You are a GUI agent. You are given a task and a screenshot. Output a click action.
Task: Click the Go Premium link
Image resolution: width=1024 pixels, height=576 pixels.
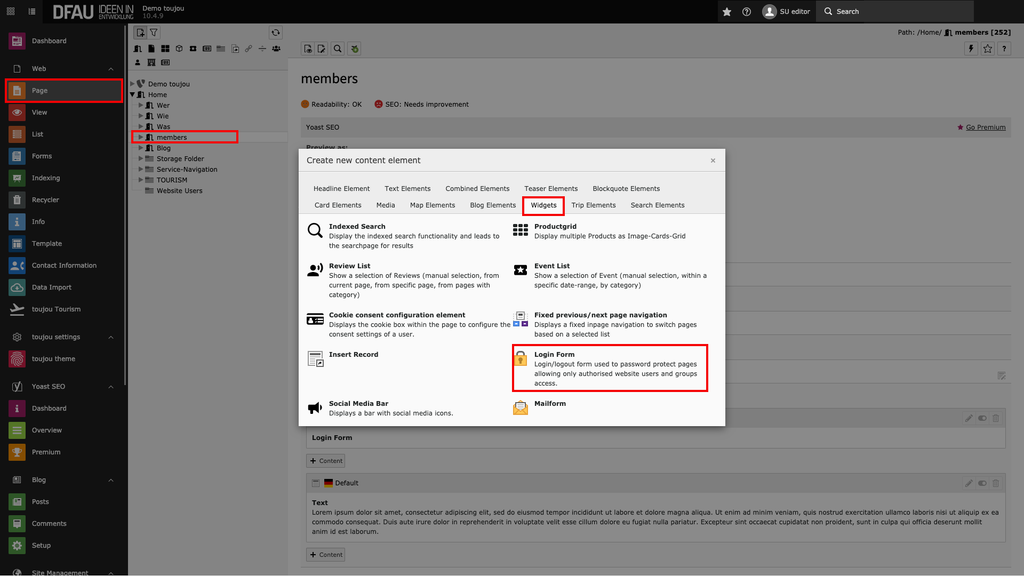984,127
